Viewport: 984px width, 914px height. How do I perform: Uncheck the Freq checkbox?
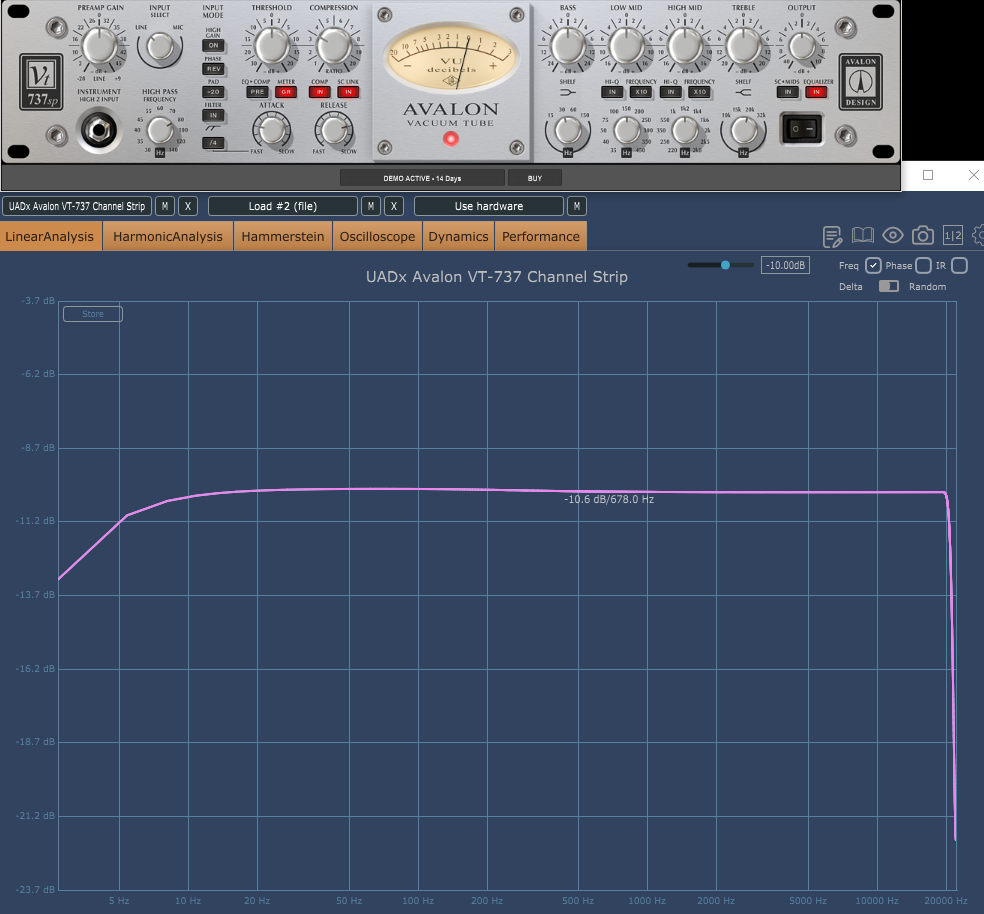[x=873, y=266]
